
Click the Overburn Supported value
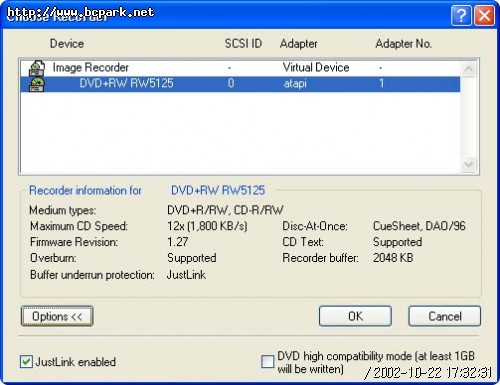coord(192,258)
